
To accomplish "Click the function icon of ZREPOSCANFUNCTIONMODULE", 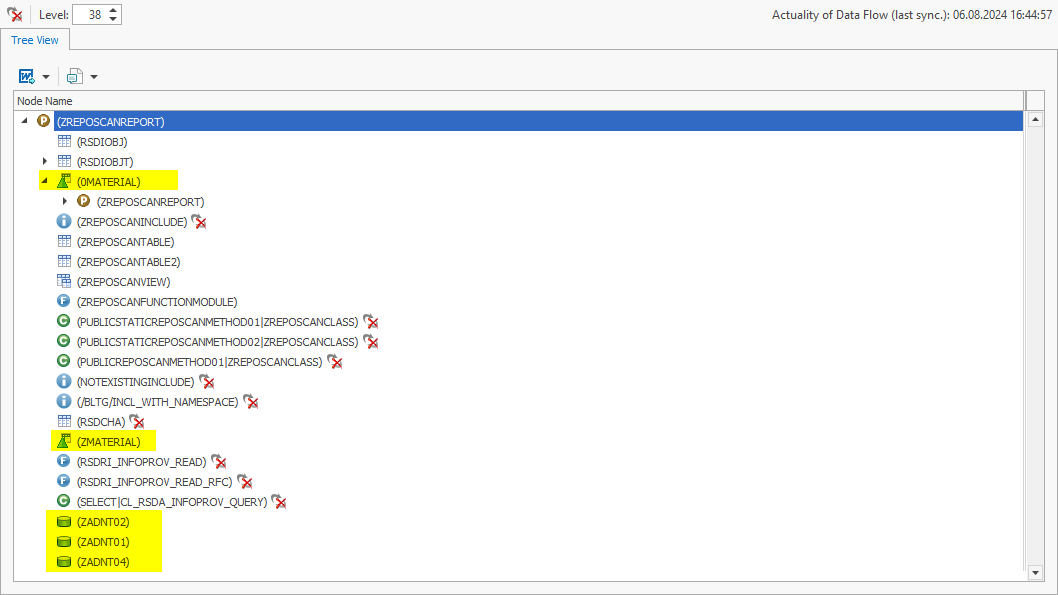I will (x=64, y=301).
